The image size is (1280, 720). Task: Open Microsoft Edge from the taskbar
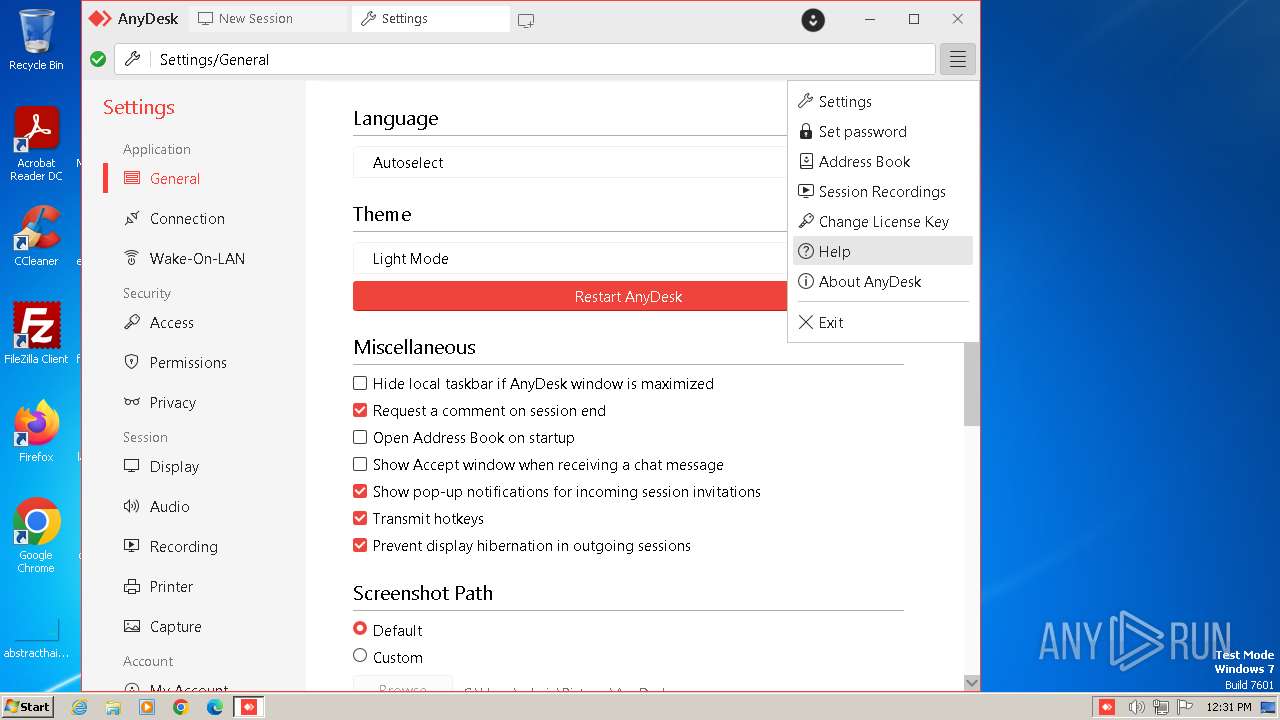click(x=214, y=707)
